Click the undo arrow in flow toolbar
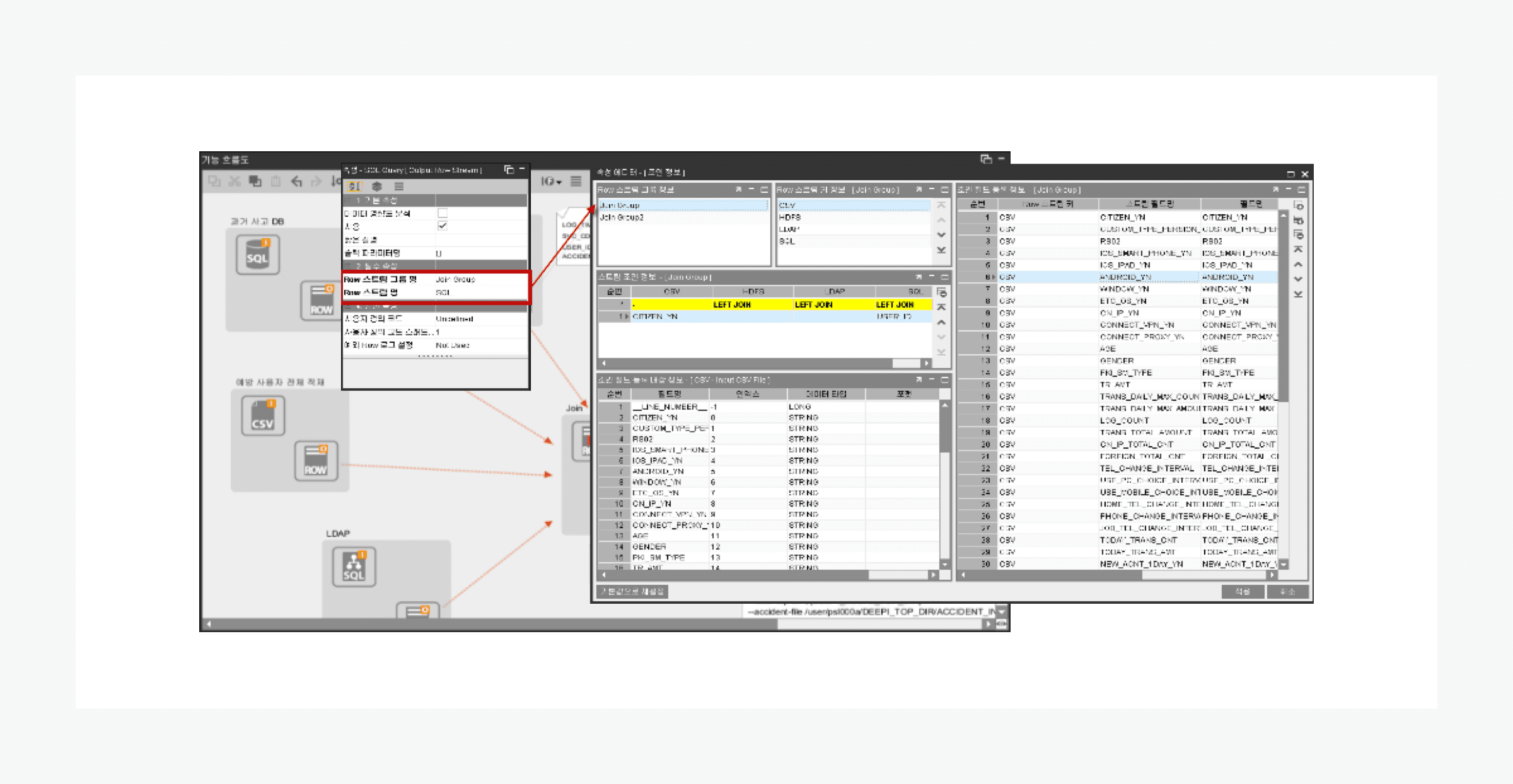1513x784 pixels. coord(296,182)
